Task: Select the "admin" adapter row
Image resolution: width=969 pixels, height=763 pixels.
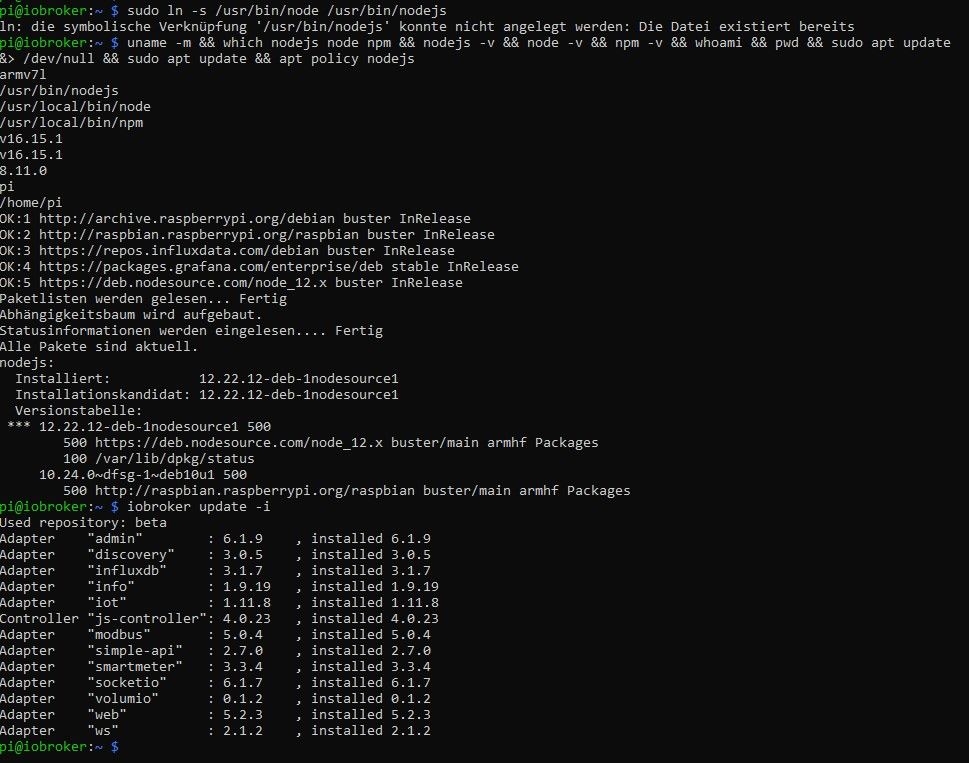Action: pos(215,539)
